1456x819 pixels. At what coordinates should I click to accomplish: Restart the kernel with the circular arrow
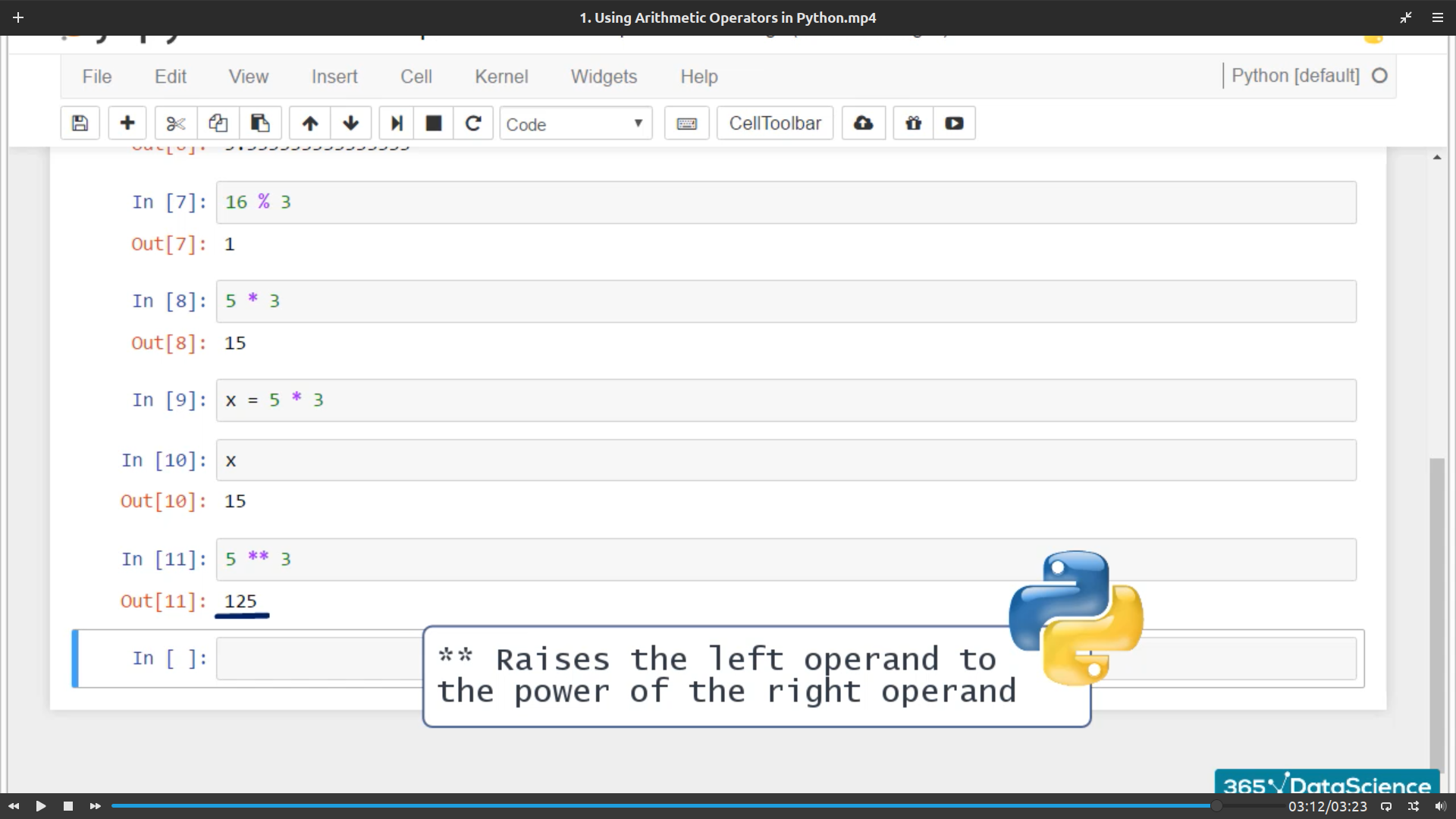473,124
